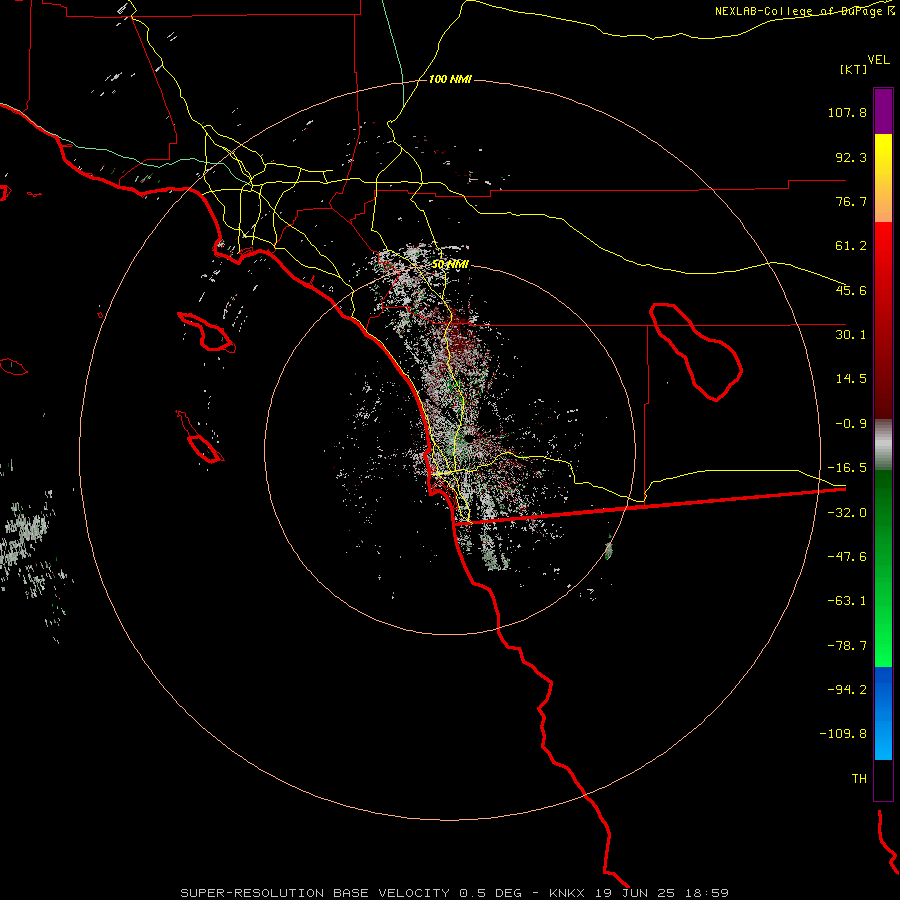Select the 45.6 scale value
Screen dimensions: 900x900
851,290
